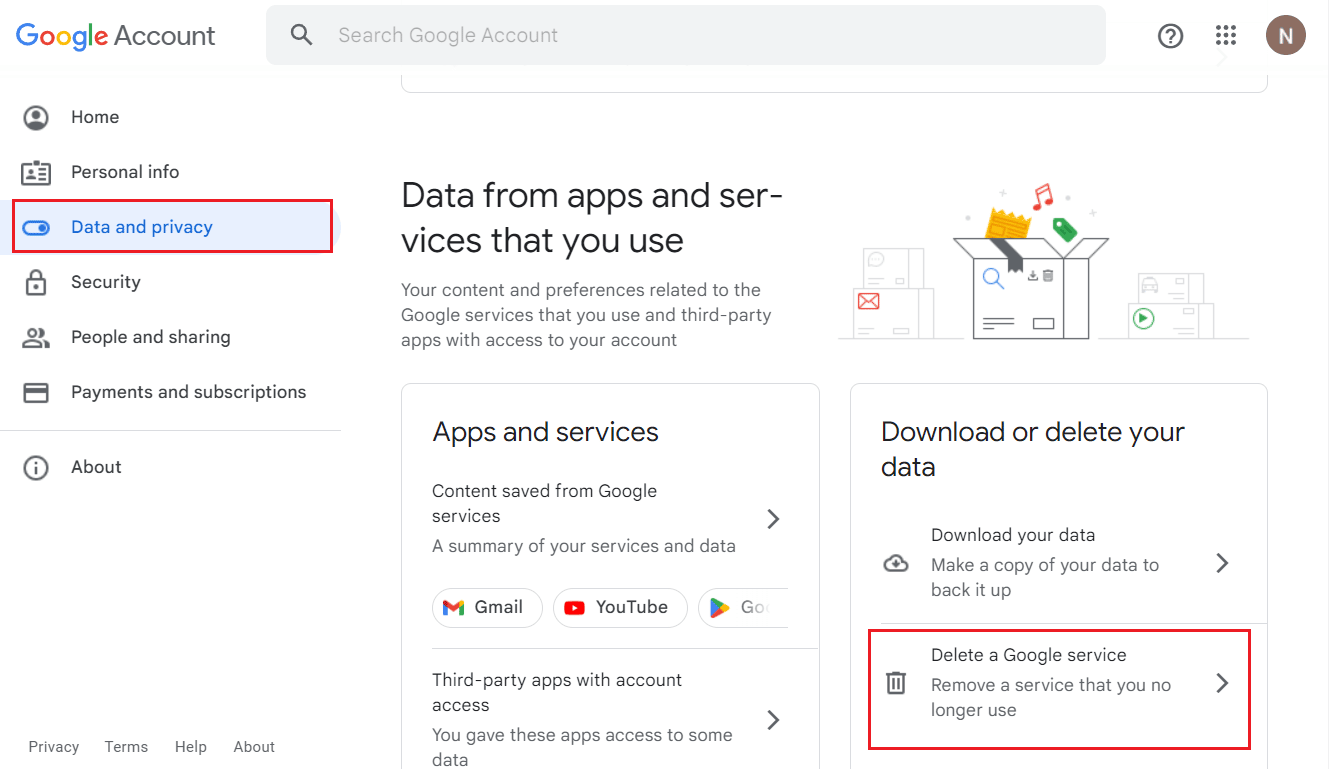
Task: Click the About info icon
Action: 36,467
